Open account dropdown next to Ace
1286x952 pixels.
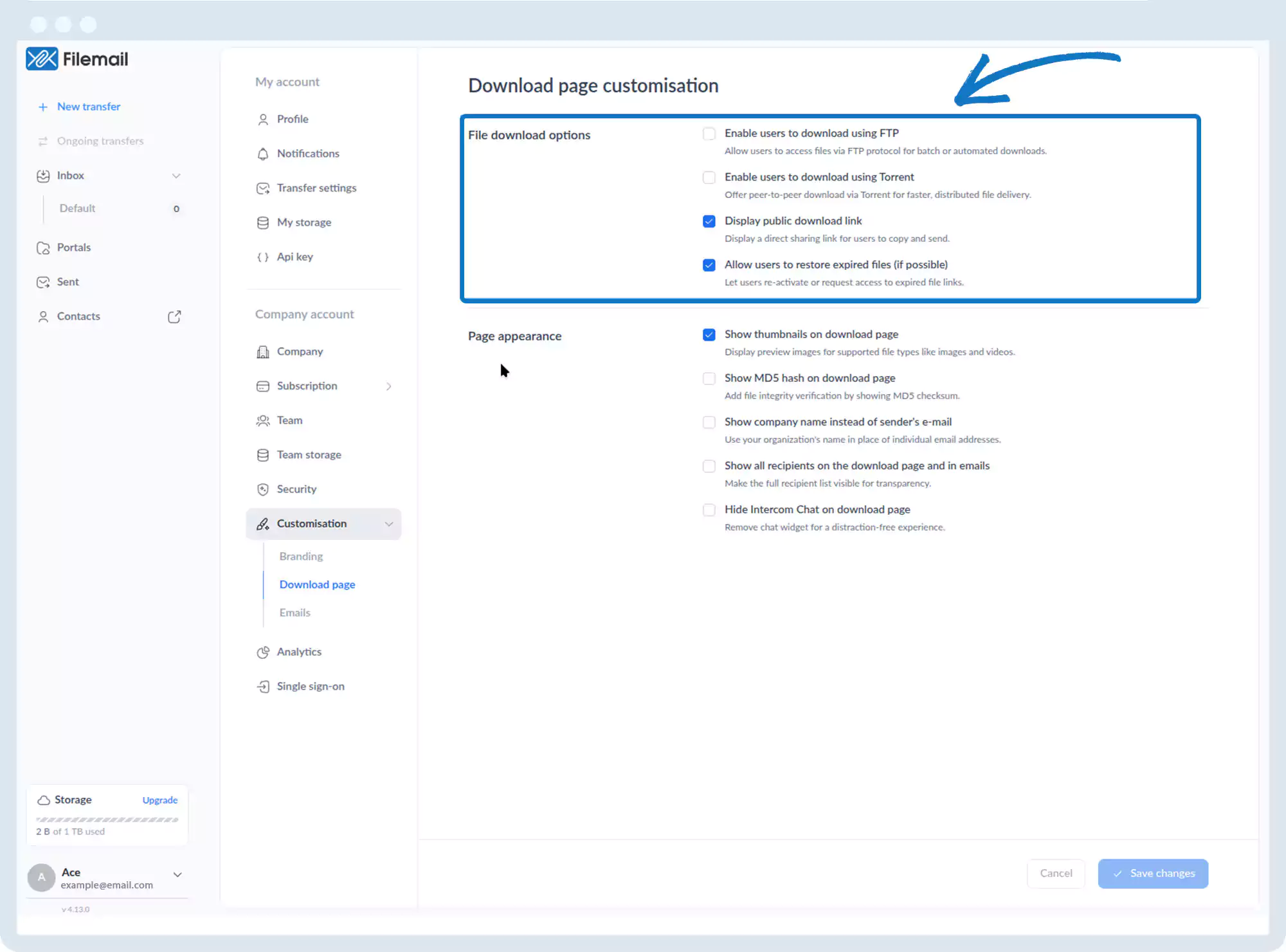coord(177,874)
